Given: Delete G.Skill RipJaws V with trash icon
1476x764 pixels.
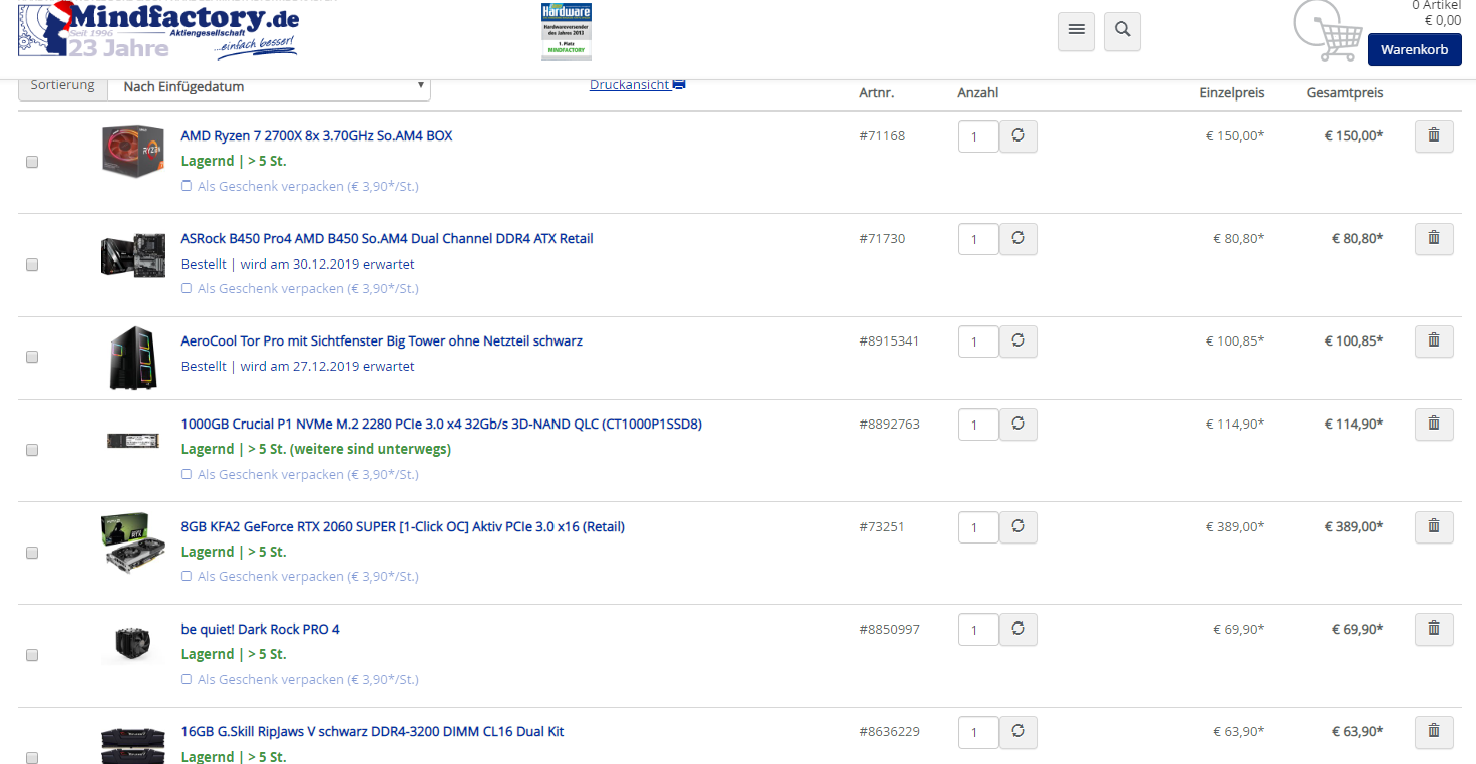Looking at the screenshot, I should point(1434,732).
